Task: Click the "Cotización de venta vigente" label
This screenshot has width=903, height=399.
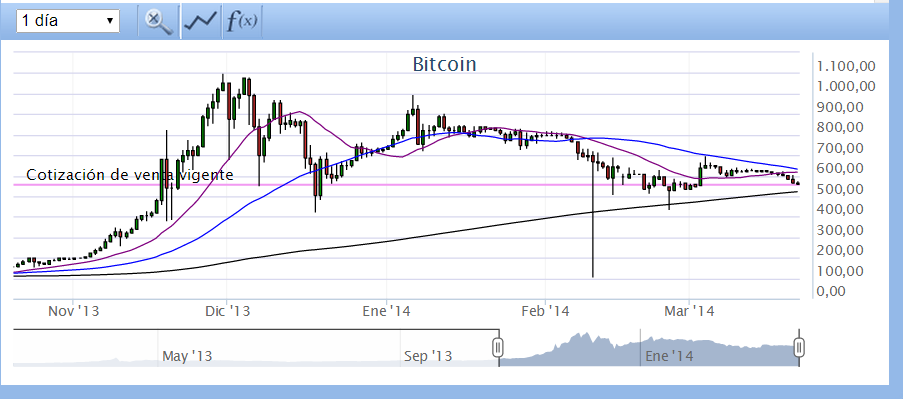Action: (x=130, y=174)
